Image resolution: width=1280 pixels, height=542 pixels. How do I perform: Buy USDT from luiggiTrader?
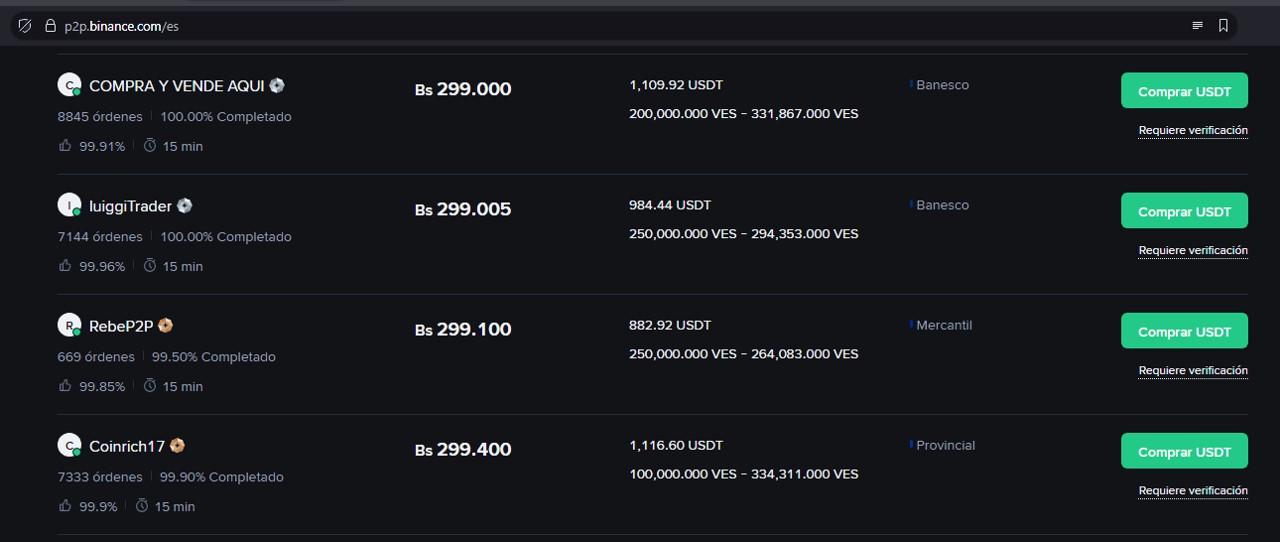click(1184, 211)
